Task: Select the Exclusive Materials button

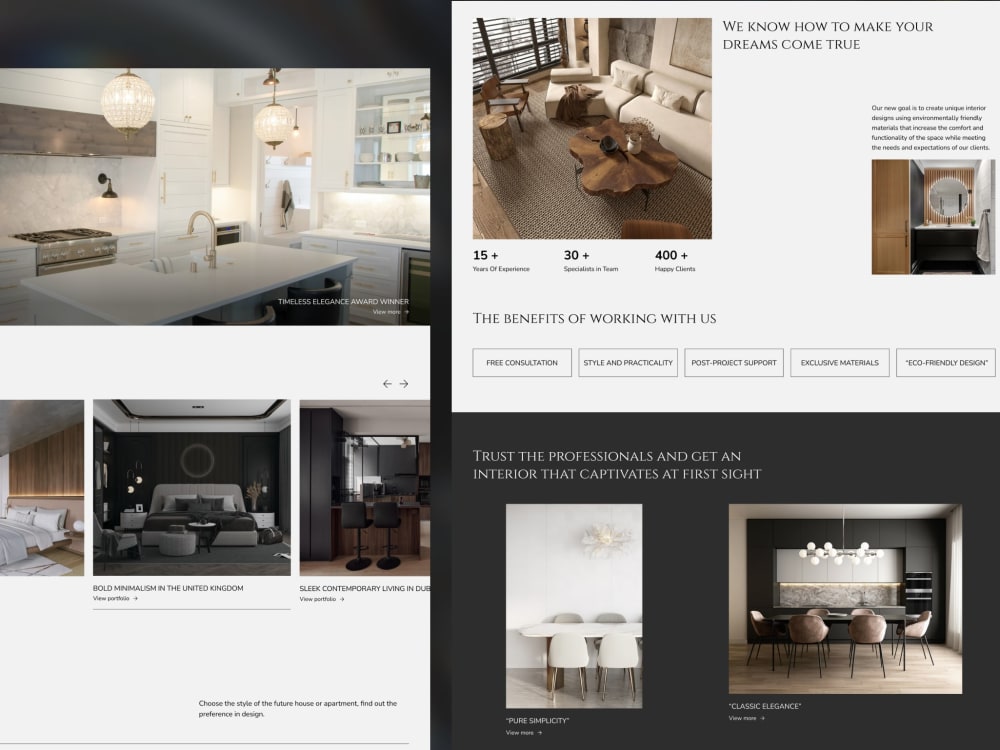Action: pyautogui.click(x=840, y=362)
